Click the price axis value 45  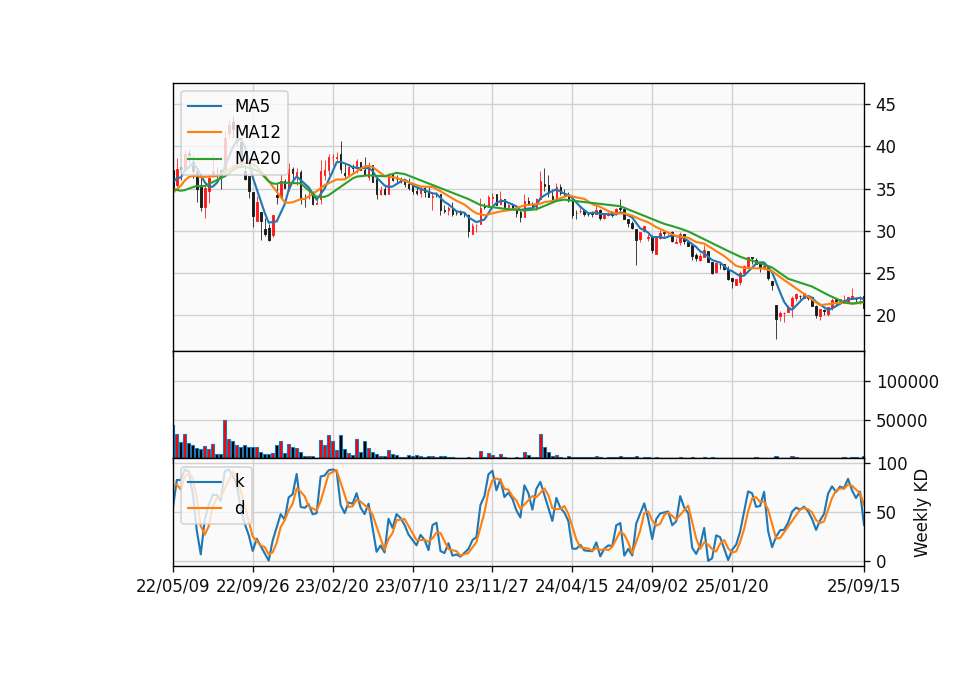[885, 105]
